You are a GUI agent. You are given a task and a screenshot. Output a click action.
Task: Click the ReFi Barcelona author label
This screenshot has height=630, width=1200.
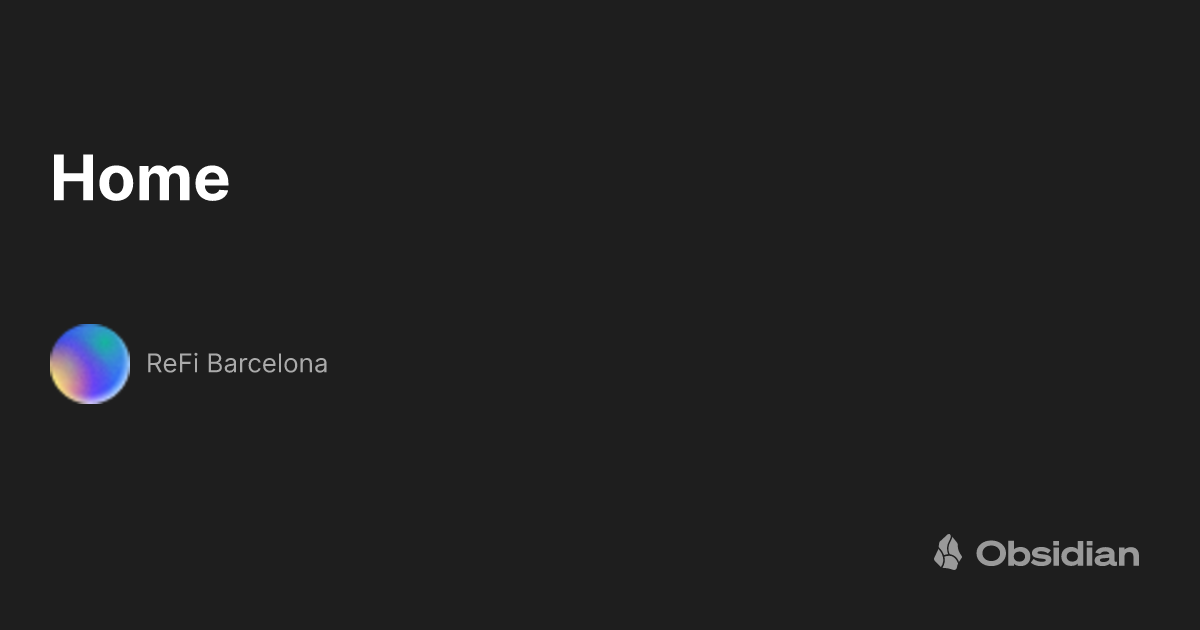tap(237, 364)
